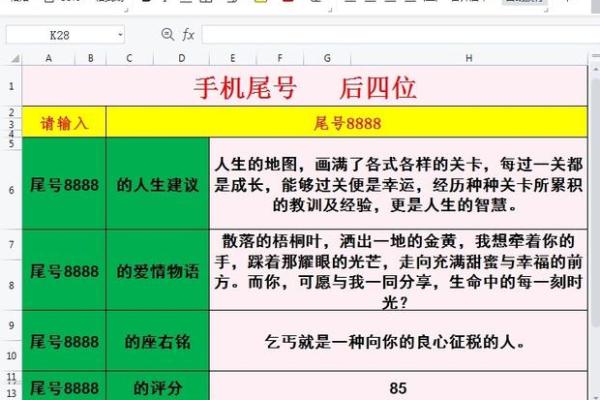Select column G header
Screen dimensions: 600x400
click(327, 58)
